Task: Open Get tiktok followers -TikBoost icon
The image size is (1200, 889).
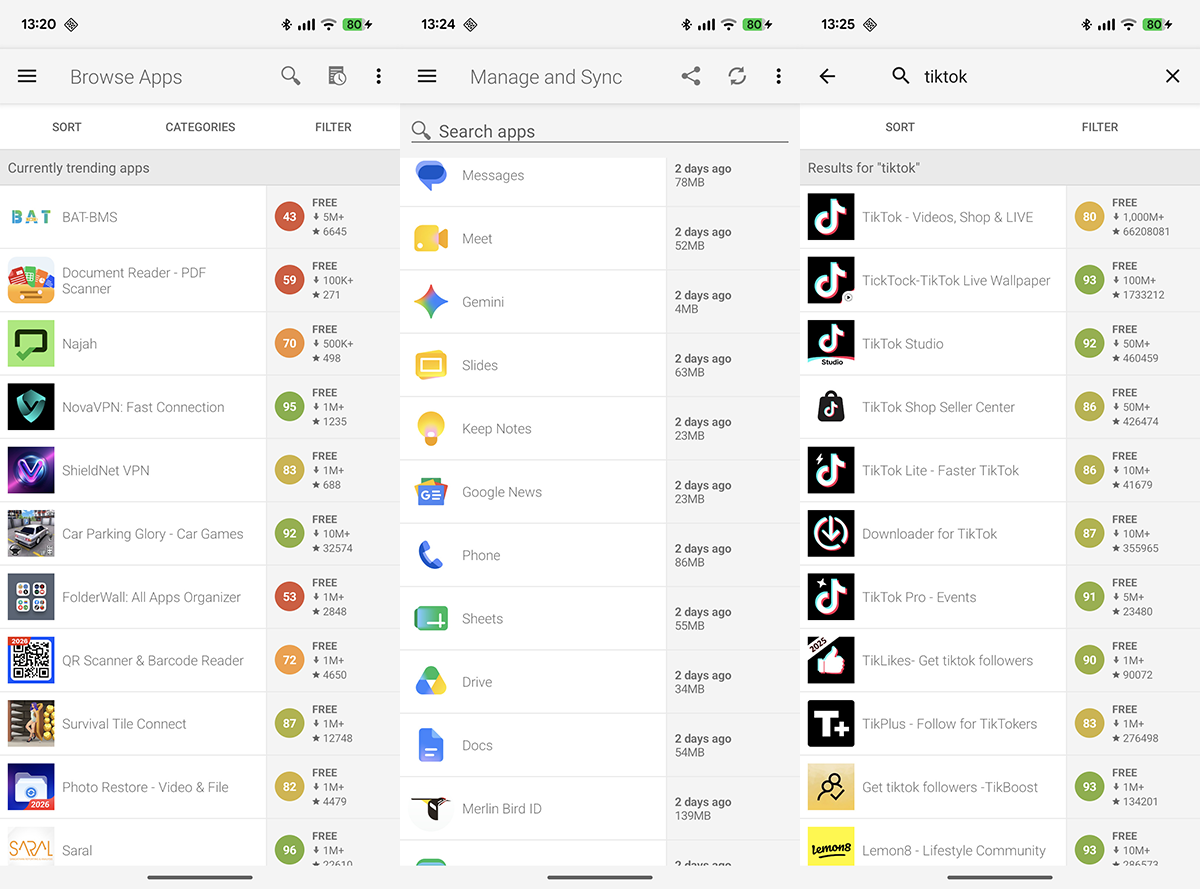Action: 831,787
